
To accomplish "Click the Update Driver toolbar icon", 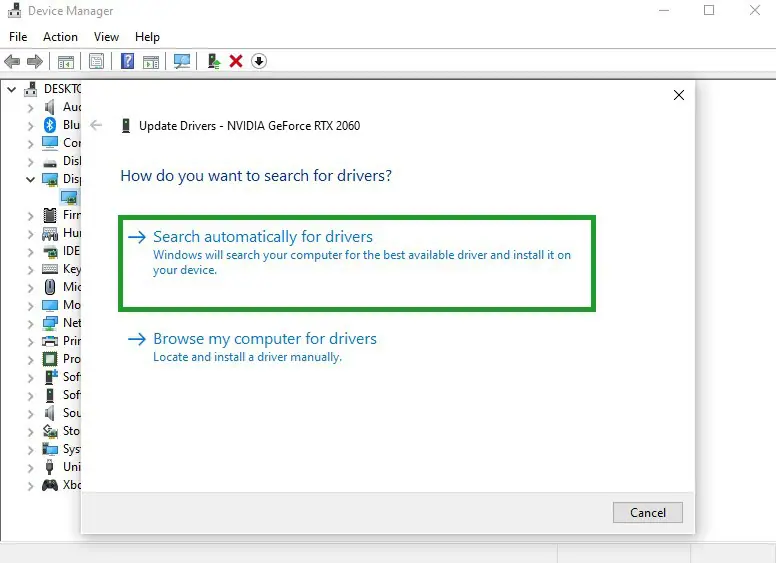I will coord(213,61).
